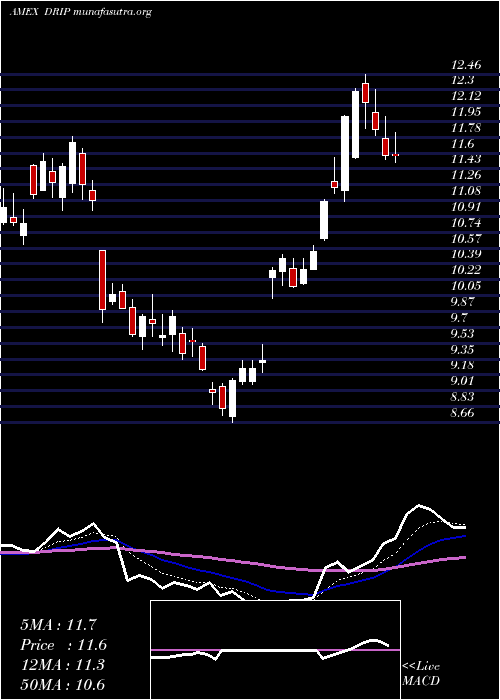Click inside the MACD inset chart box
The width and height of the screenshot is (500, 700).
[275, 650]
